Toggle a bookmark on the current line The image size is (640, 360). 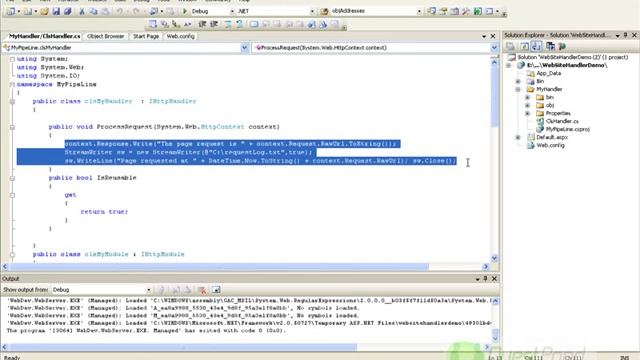tap(254, 24)
